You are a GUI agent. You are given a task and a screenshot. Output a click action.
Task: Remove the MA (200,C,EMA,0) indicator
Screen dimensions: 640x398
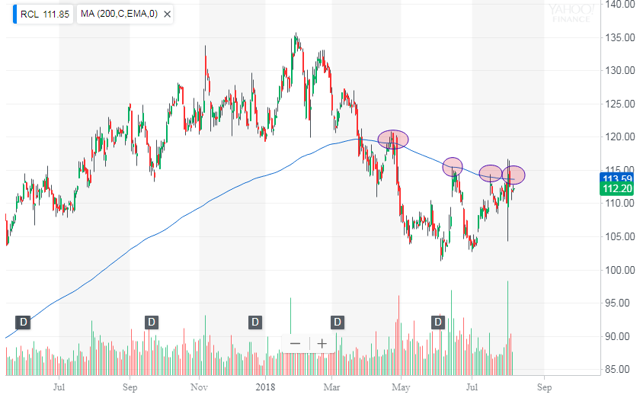pos(167,14)
